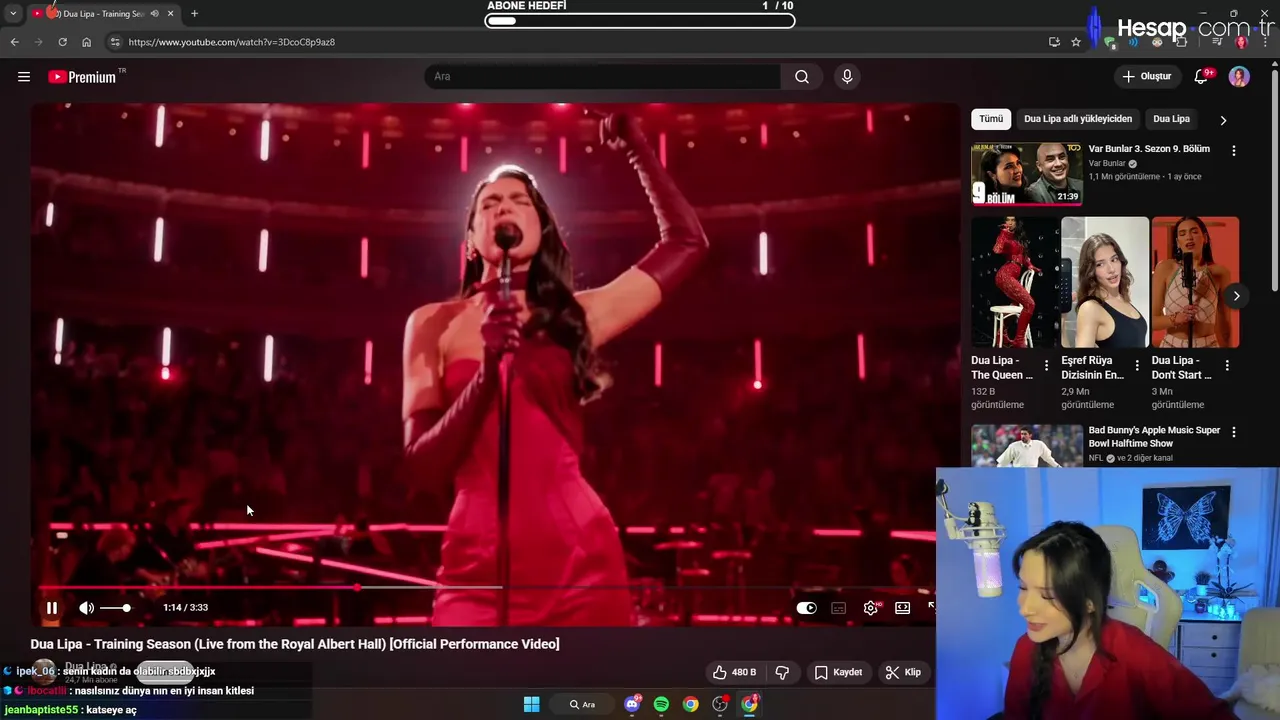Mute the Dua Lipa tab audio icon
This screenshot has height=720, width=1280.
pos(154,14)
